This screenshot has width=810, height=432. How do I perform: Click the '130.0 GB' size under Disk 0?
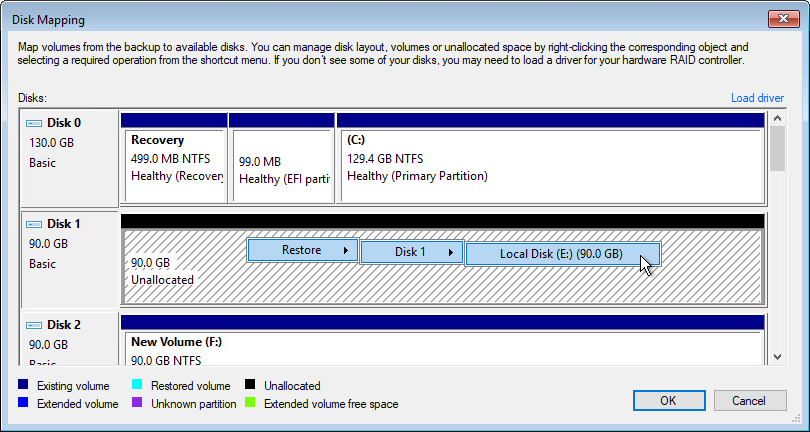click(52, 143)
